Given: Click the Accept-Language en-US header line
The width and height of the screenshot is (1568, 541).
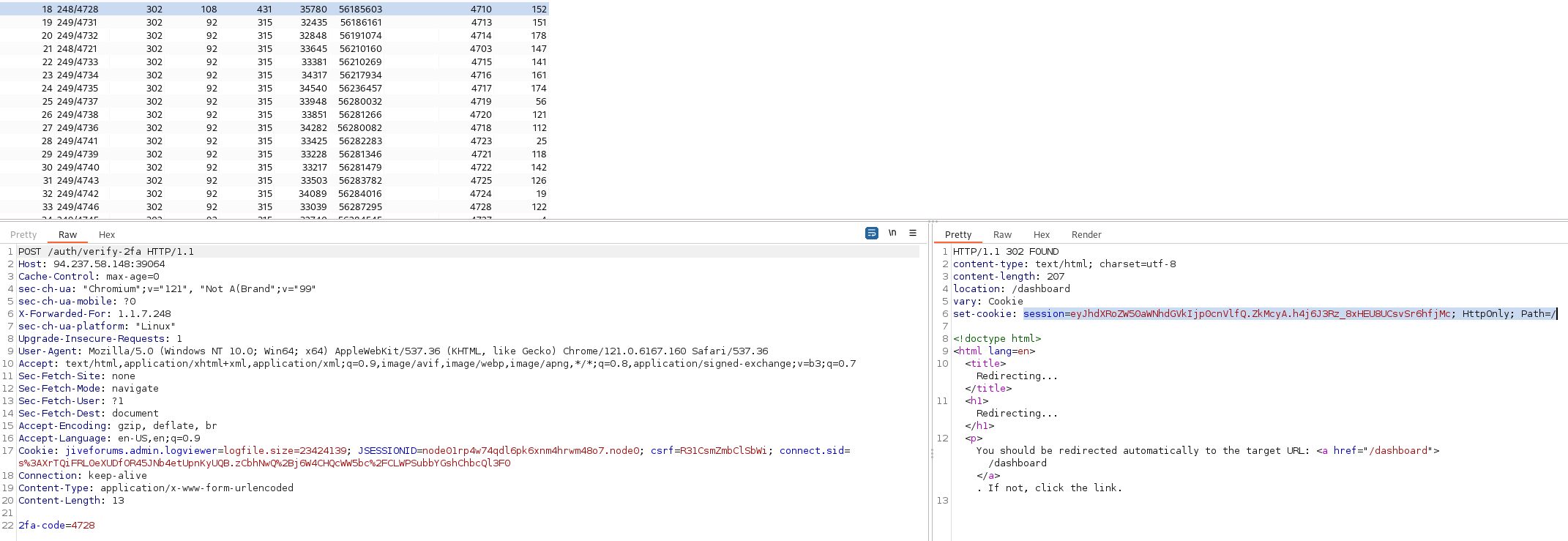Looking at the screenshot, I should 109,438.
